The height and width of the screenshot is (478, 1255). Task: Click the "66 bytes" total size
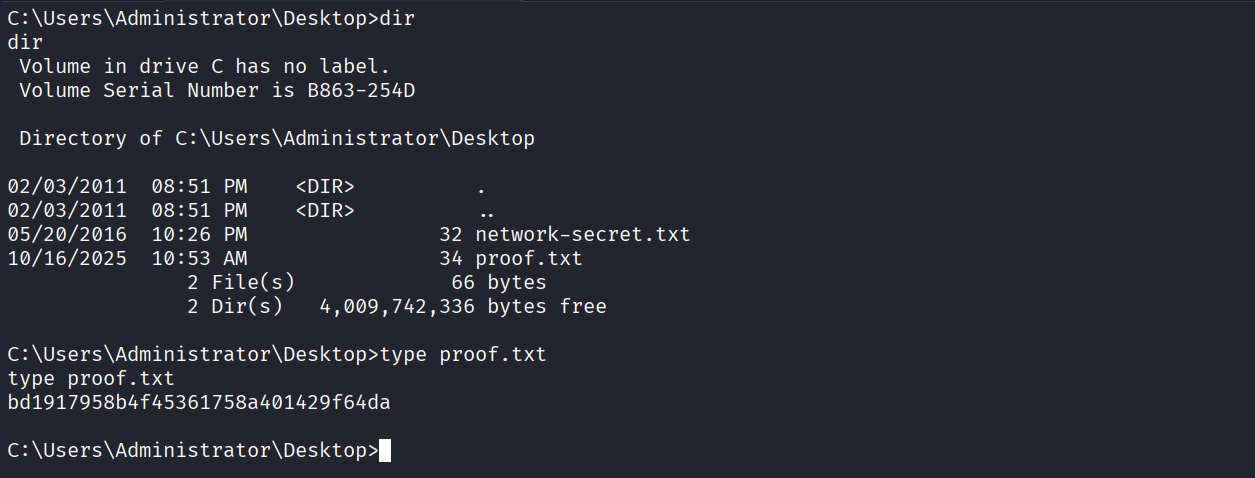[498, 283]
